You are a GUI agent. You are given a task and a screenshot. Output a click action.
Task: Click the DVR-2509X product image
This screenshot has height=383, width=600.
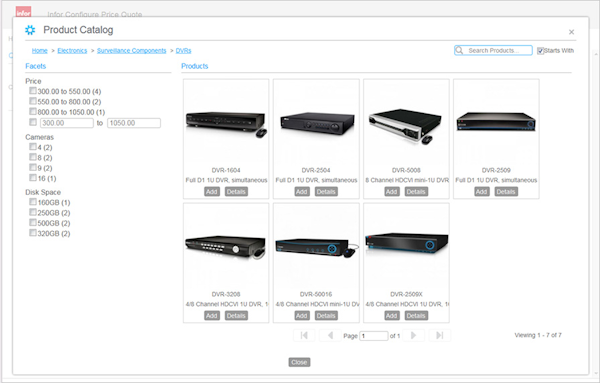coord(406,247)
